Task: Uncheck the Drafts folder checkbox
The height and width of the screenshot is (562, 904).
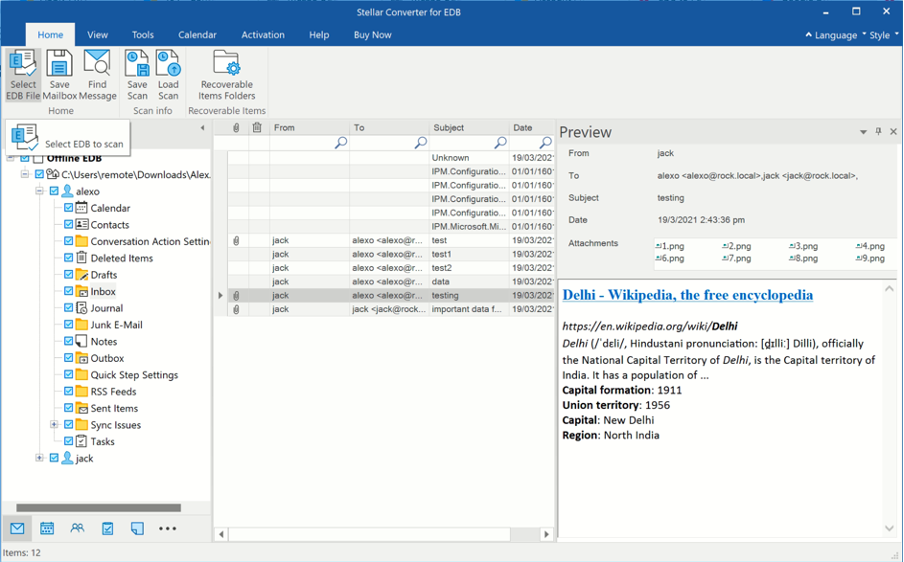Action: [x=68, y=274]
